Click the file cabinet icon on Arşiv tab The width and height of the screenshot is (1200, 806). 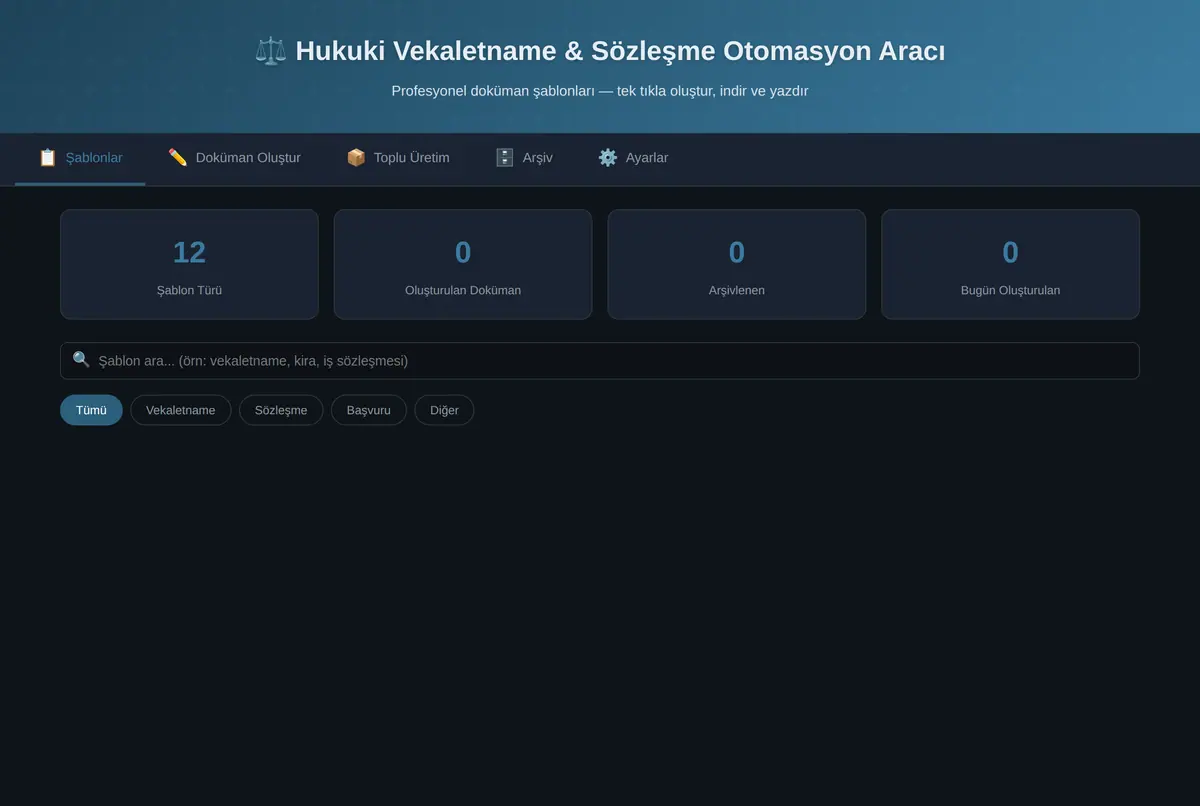(x=505, y=158)
